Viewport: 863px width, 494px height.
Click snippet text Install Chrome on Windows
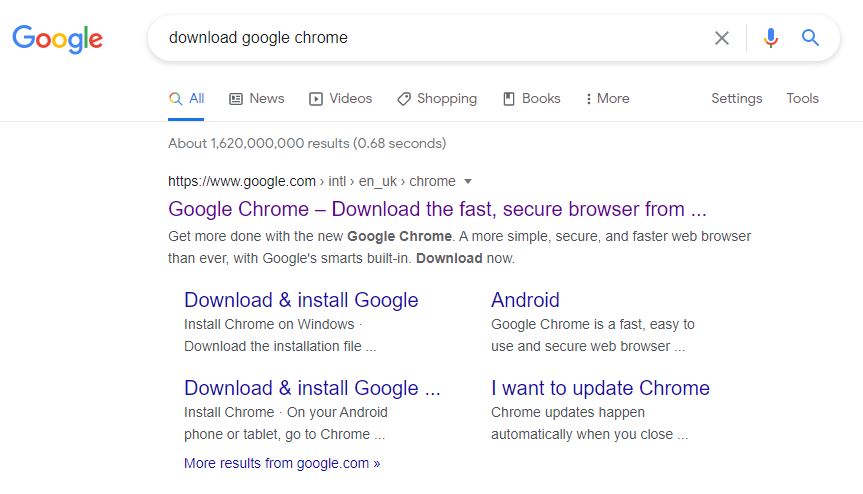coord(269,325)
